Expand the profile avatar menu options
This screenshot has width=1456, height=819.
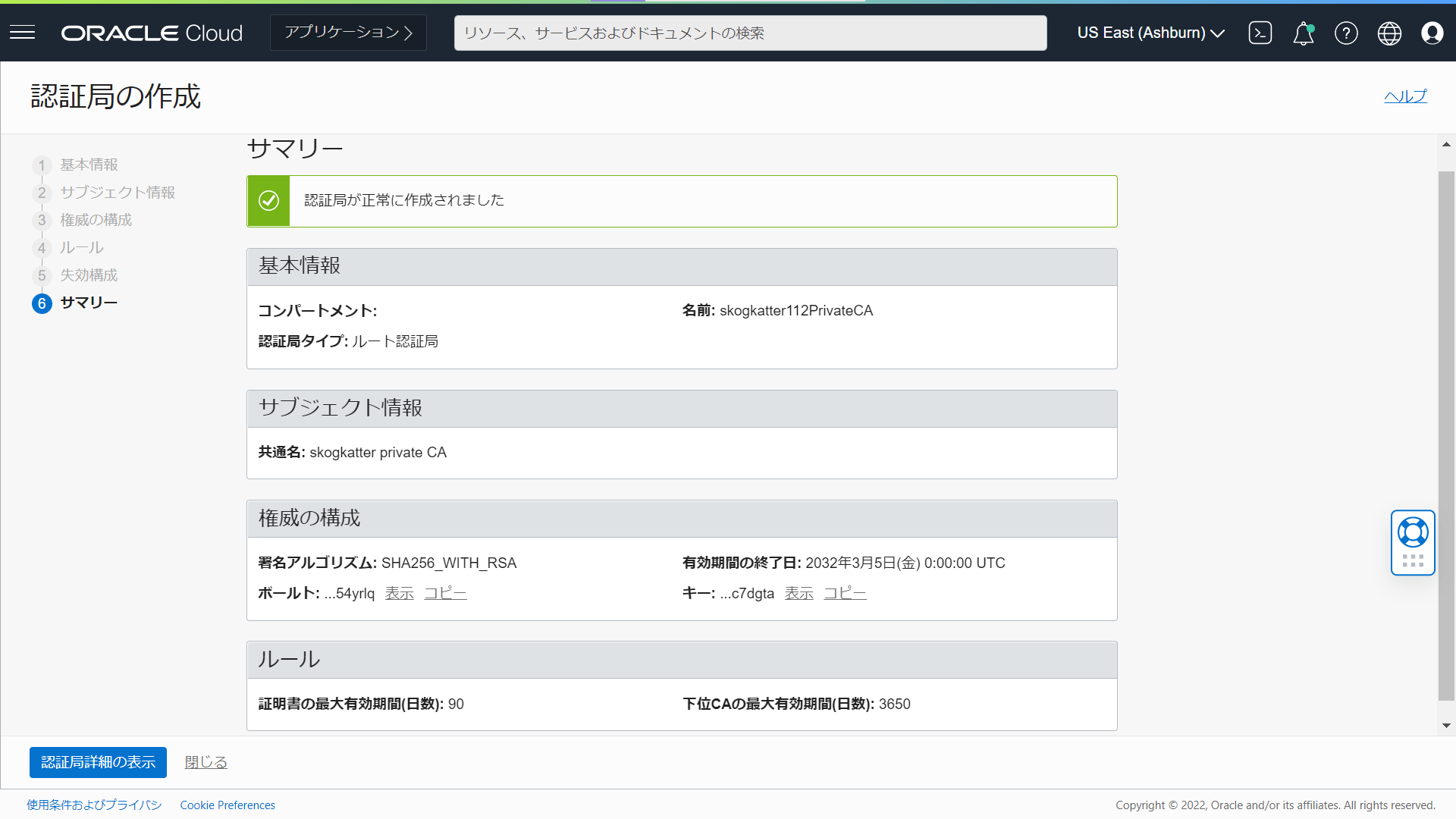point(1432,33)
